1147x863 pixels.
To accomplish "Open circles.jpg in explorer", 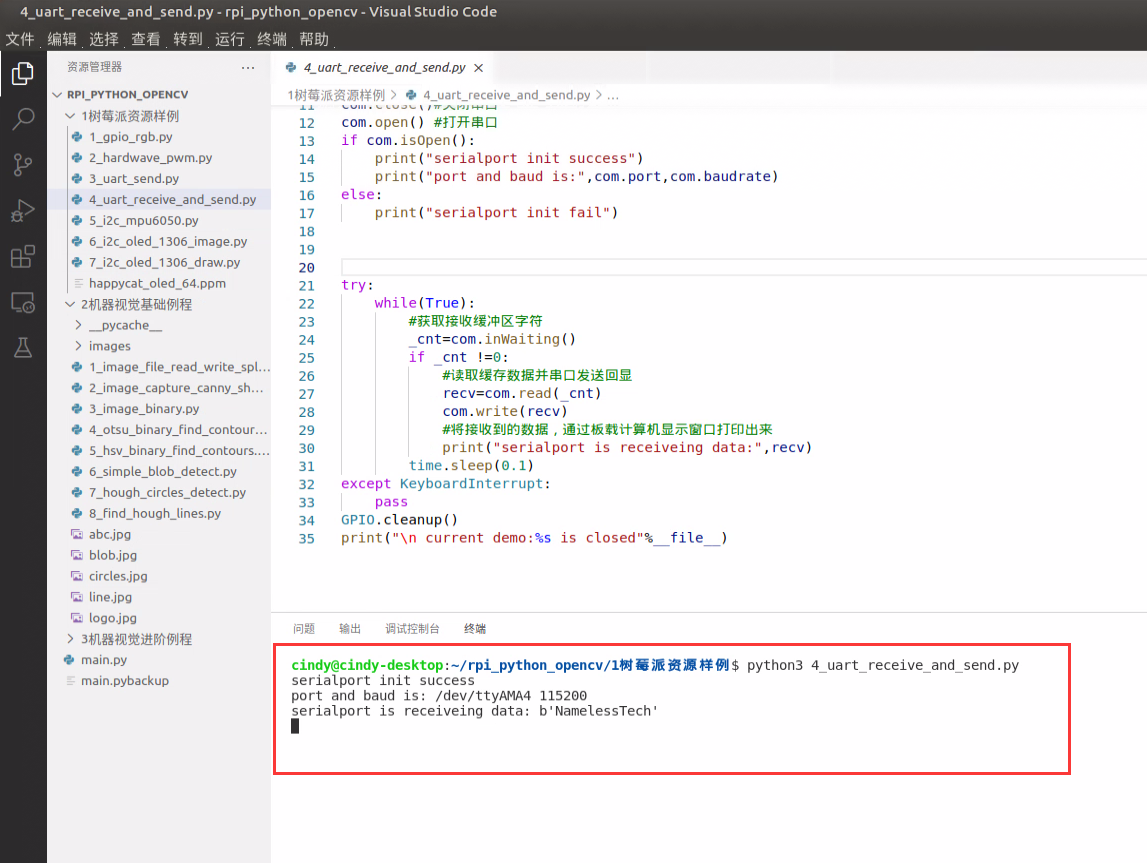I will point(118,576).
